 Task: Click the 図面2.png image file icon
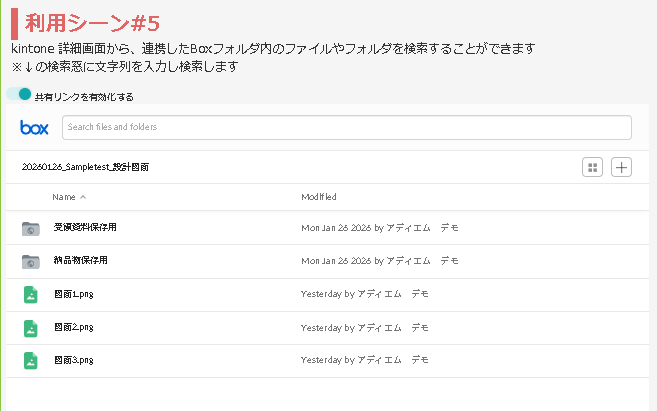tap(31, 328)
